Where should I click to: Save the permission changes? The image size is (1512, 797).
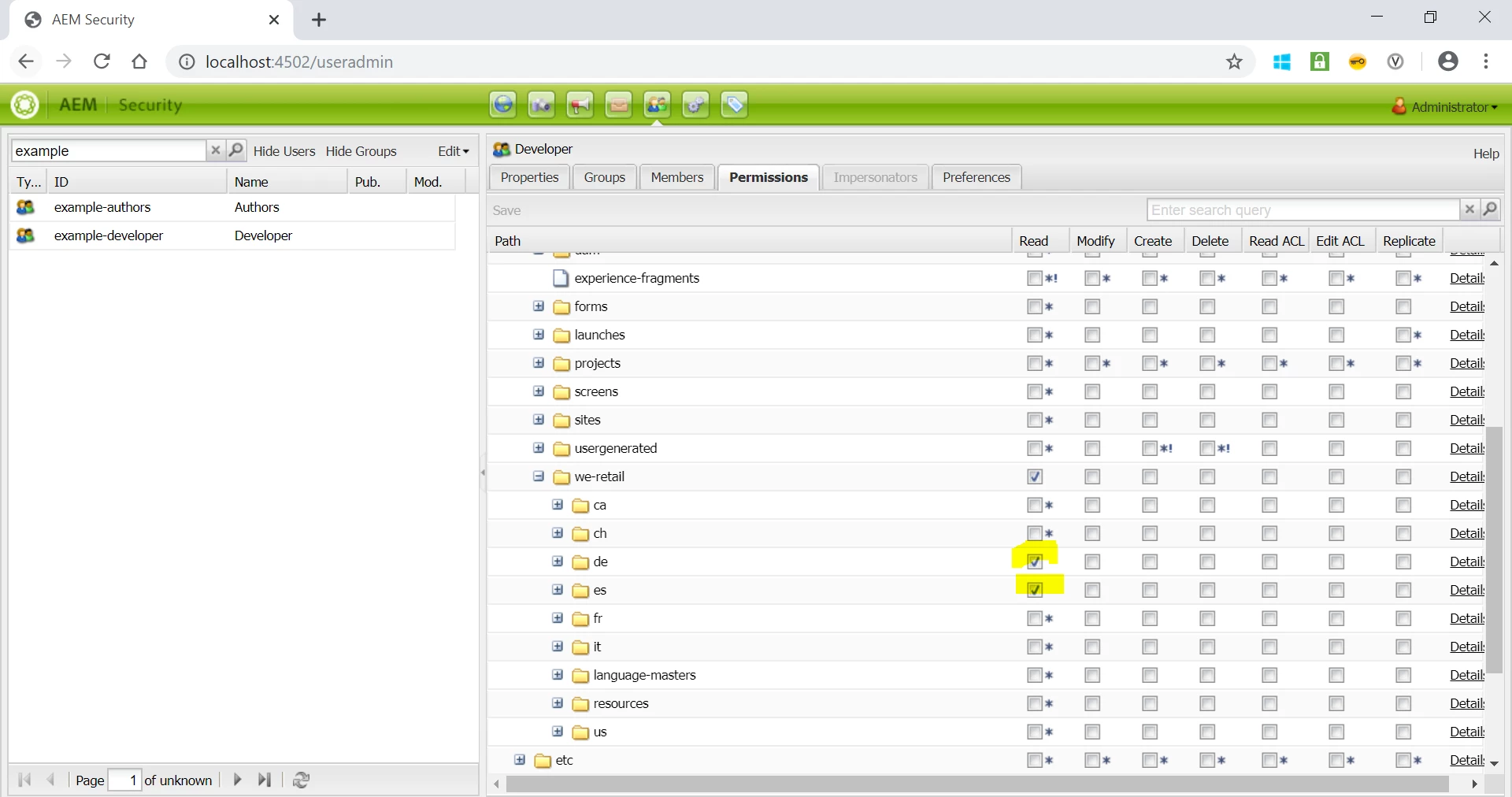507,210
